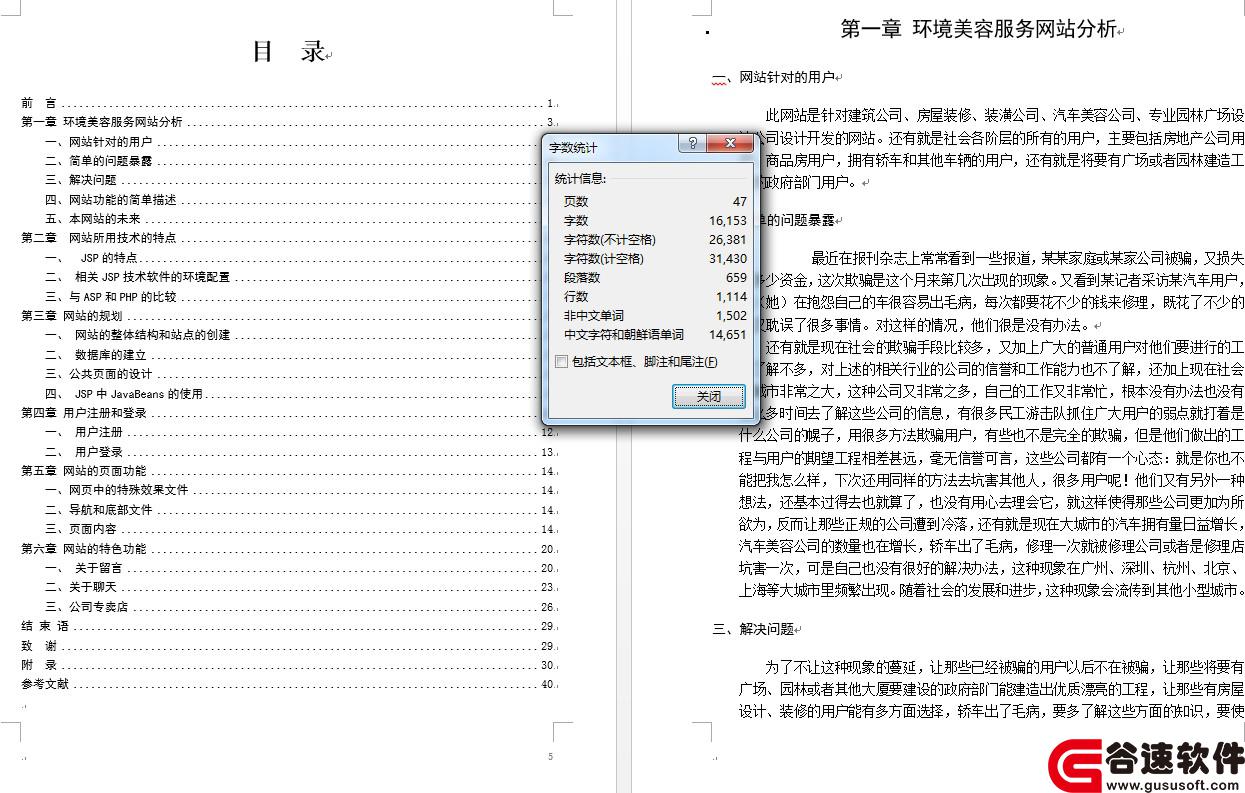Click the 三、与 ASP 和 PHP 的比较 entry
The height and width of the screenshot is (793, 1245).
(x=299, y=297)
